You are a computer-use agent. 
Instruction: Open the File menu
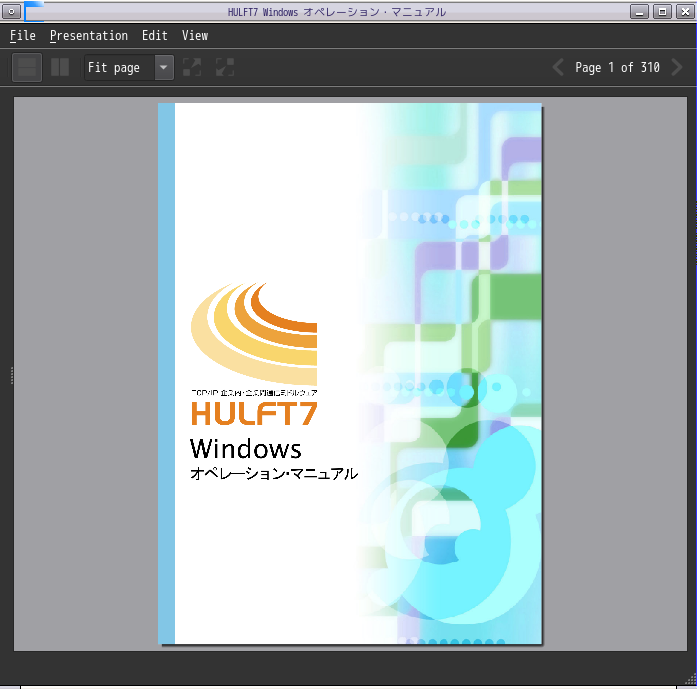click(x=23, y=36)
